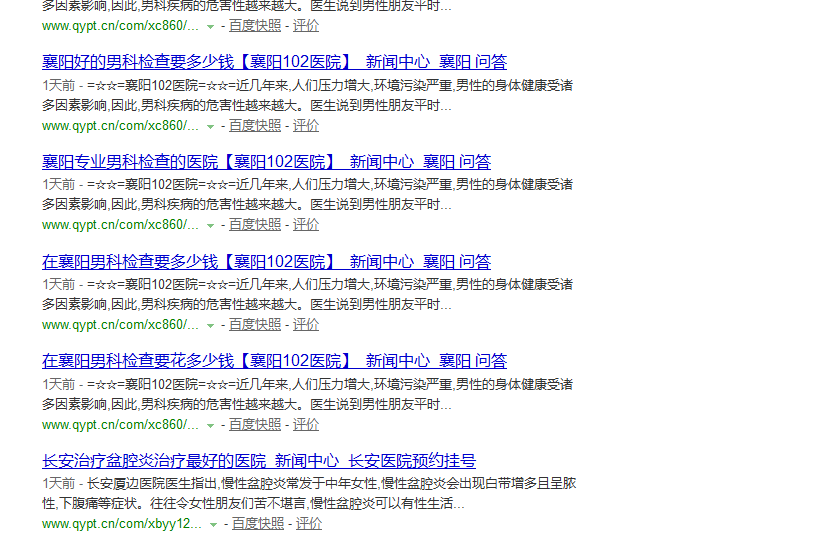This screenshot has width=838, height=544.
Task: Click green URL under 襄阳专业男科检查的医院 result
Action: (120, 226)
